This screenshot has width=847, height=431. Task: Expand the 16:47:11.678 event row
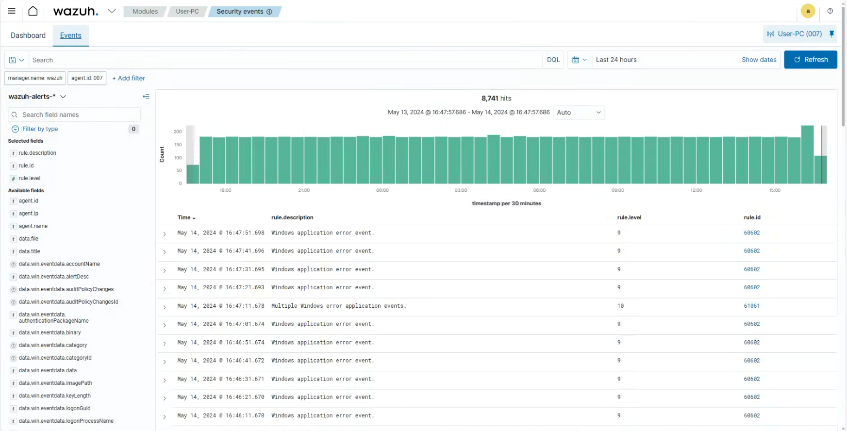click(165, 307)
